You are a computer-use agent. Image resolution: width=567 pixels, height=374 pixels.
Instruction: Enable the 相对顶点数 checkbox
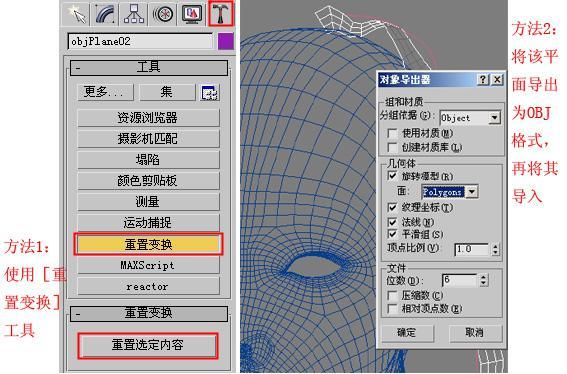click(392, 309)
